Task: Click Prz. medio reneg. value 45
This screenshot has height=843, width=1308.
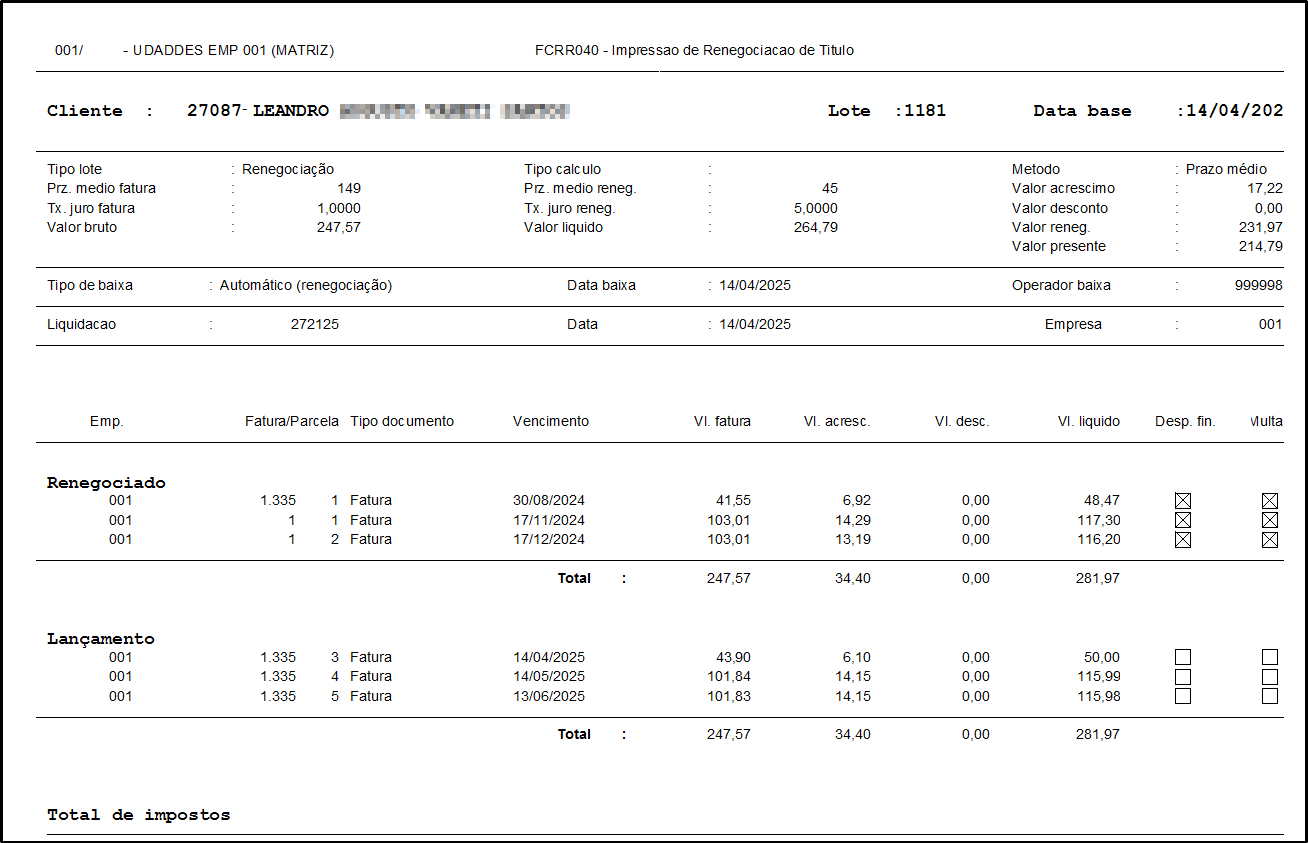Action: click(x=830, y=188)
